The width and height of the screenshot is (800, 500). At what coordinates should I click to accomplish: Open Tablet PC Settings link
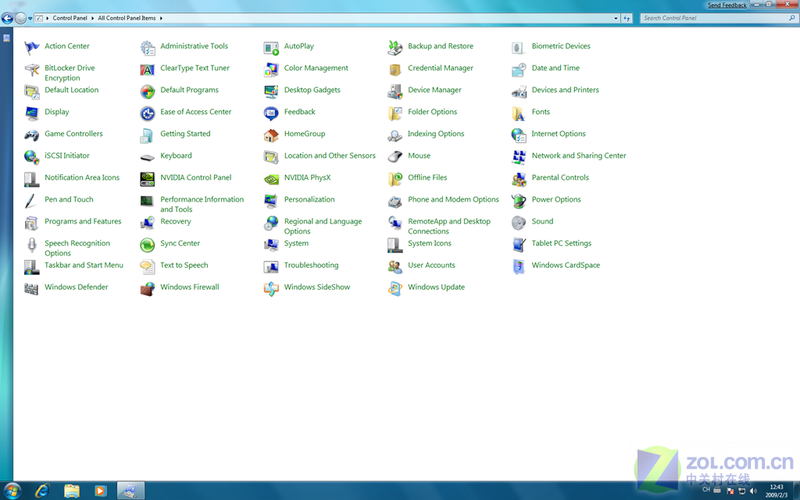562,243
